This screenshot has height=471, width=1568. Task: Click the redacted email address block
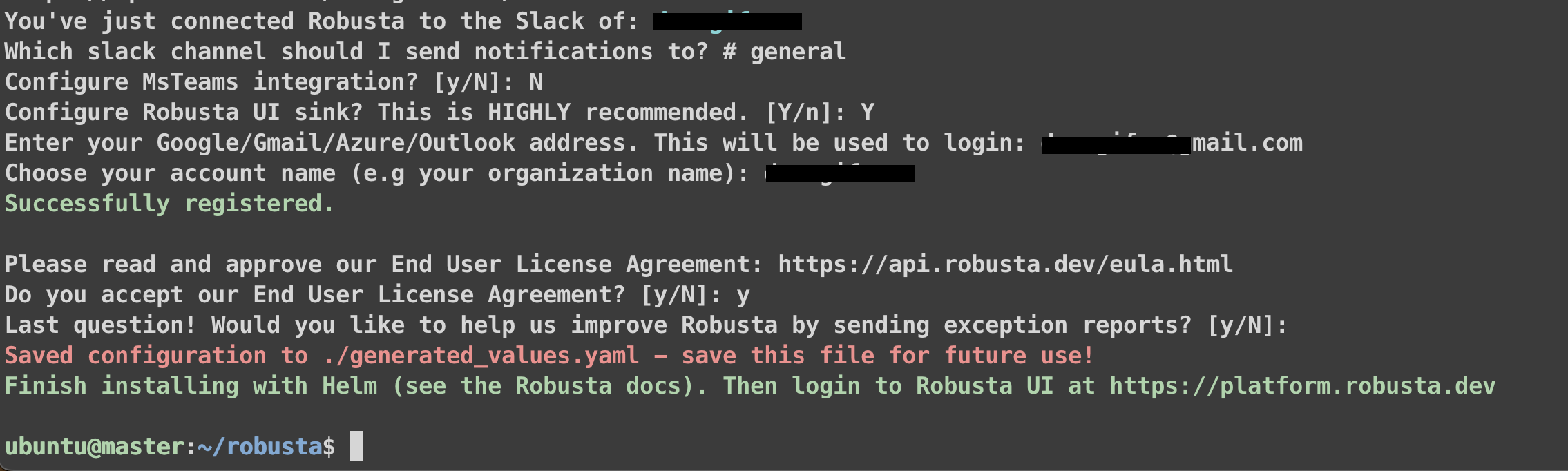click(x=1116, y=144)
